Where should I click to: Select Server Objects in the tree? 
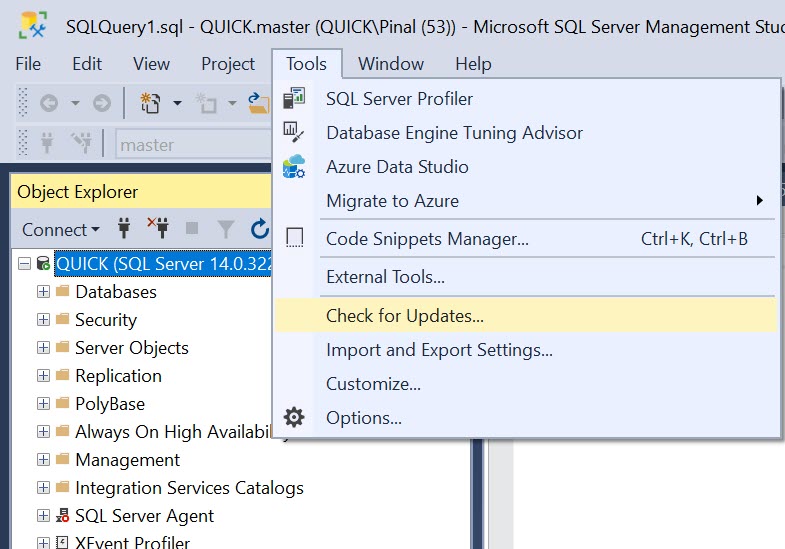click(132, 348)
